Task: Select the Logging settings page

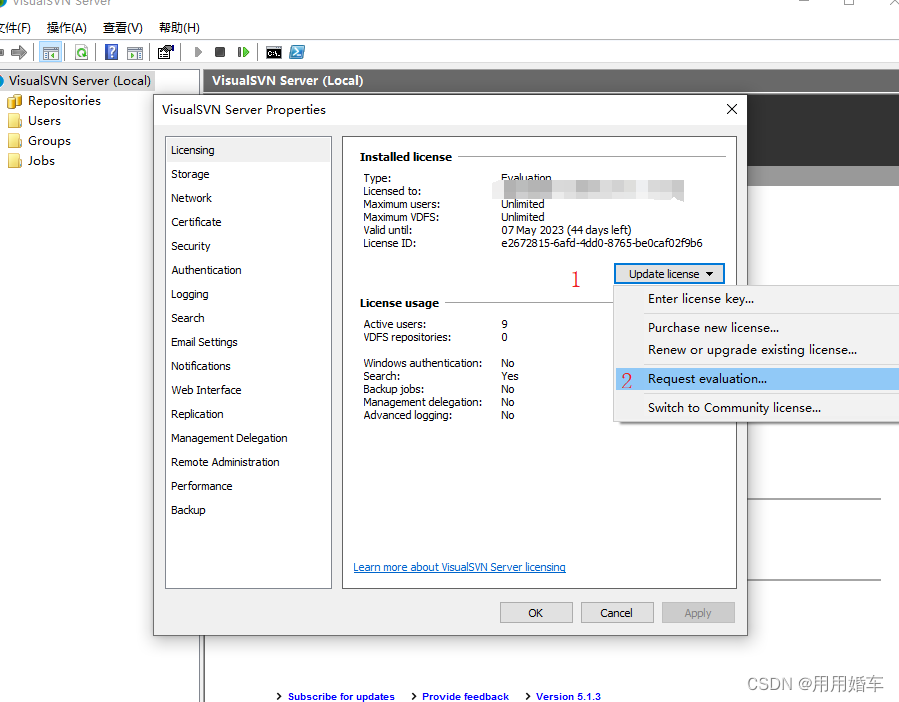Action: tap(248, 294)
